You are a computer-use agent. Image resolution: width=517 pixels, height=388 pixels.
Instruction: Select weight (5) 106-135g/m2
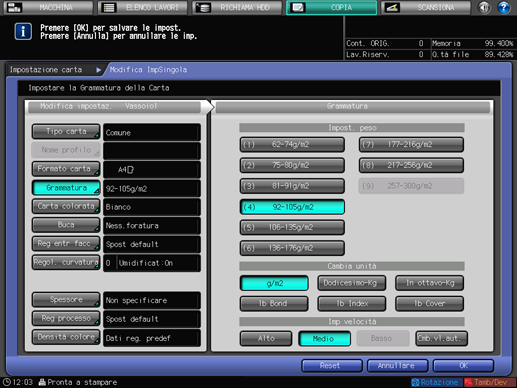pyautogui.click(x=292, y=227)
